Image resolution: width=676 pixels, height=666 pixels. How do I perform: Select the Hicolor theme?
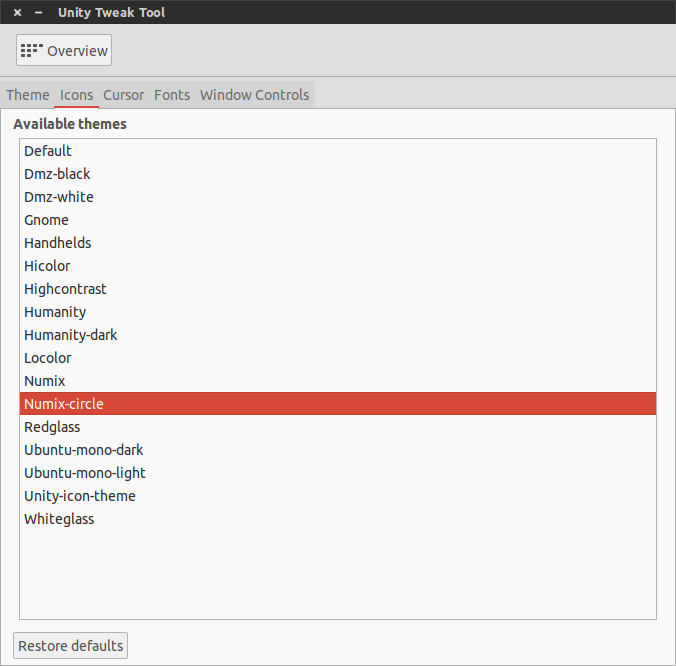[x=338, y=266]
